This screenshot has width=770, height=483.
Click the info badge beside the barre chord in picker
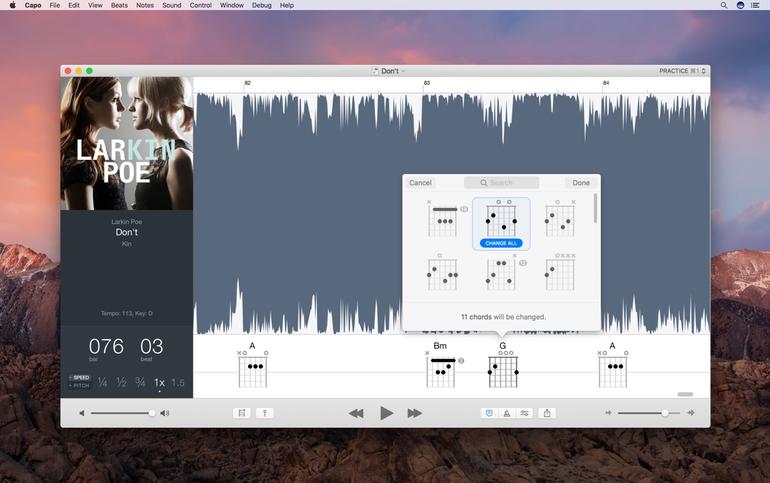464,209
